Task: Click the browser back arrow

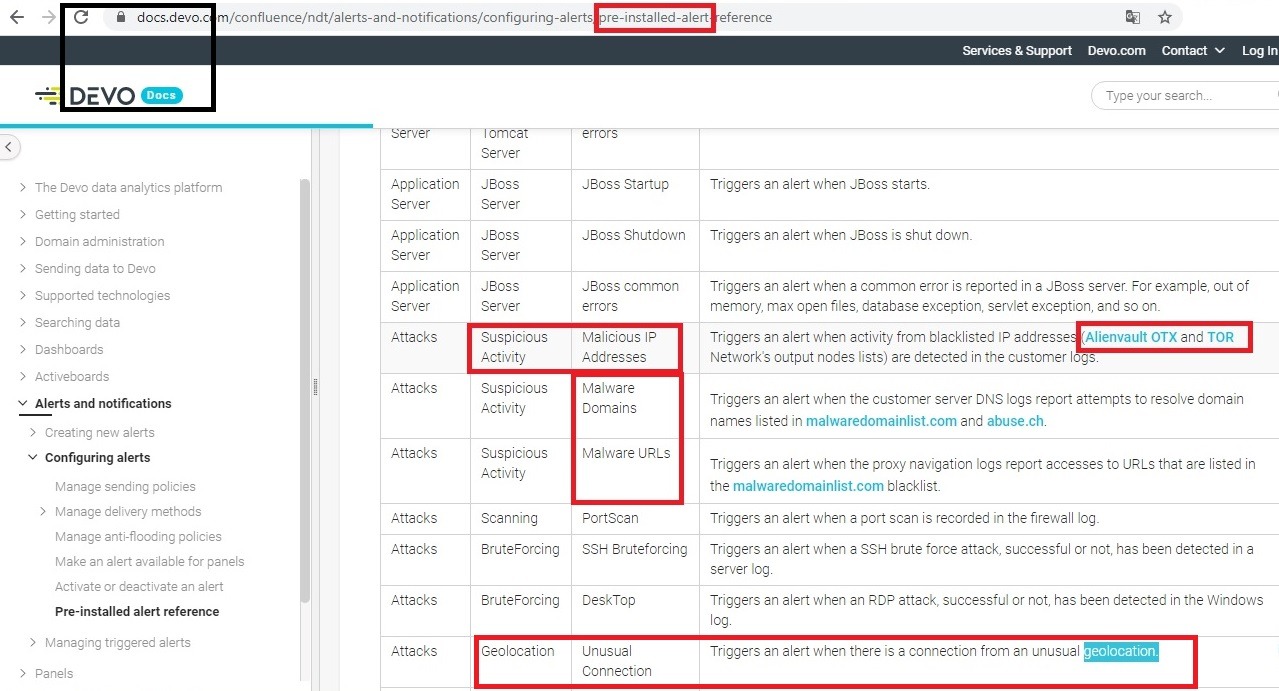Action: coord(17,17)
